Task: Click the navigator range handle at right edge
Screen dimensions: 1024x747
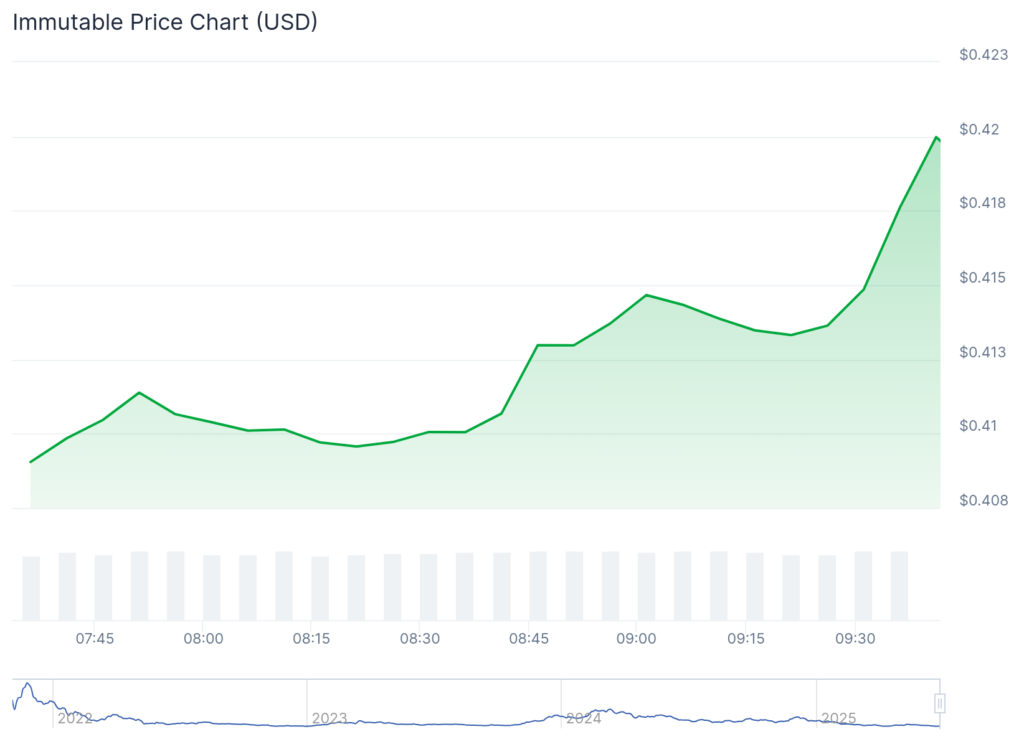Action: click(940, 704)
